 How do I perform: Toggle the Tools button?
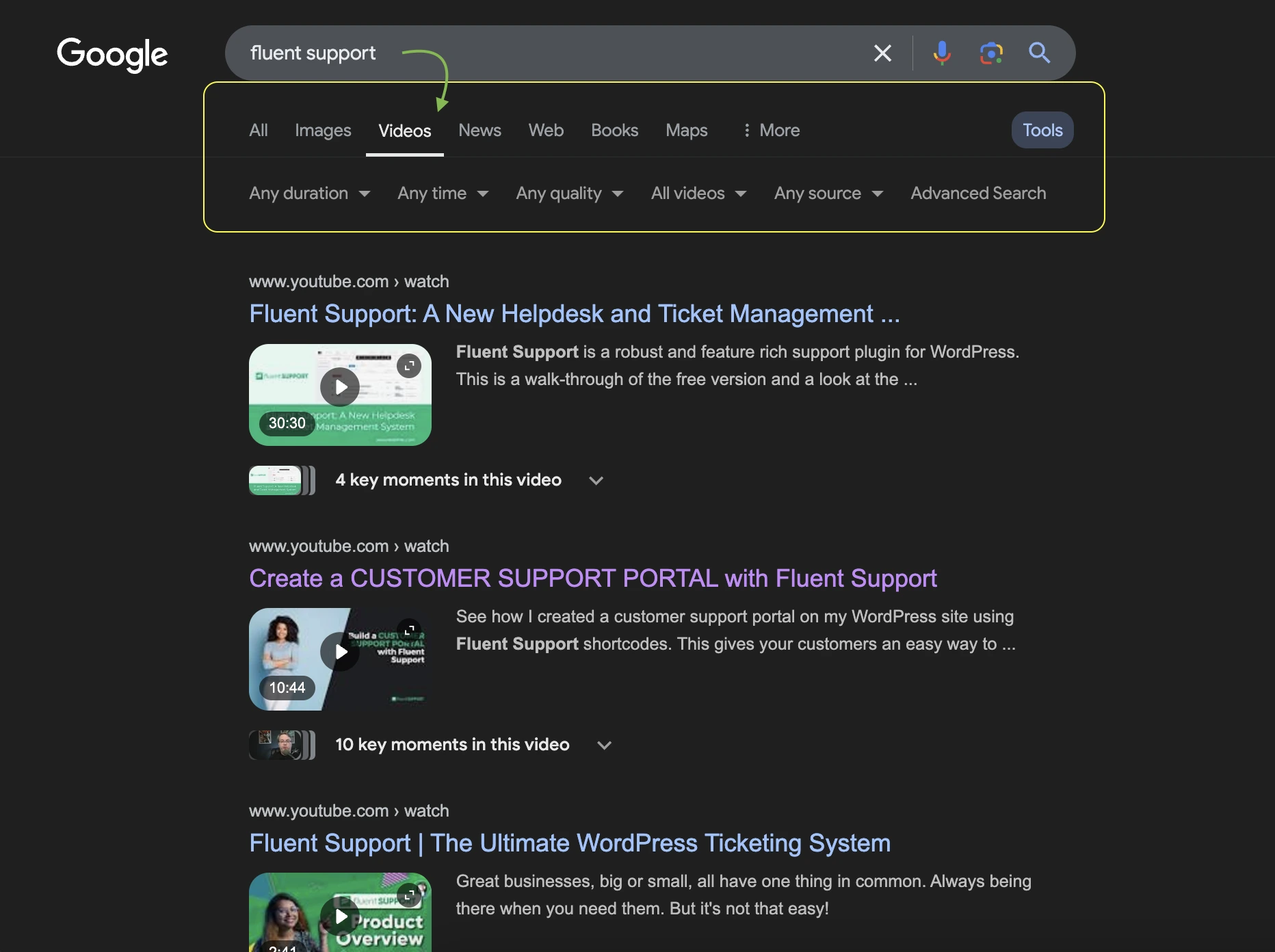(1042, 130)
